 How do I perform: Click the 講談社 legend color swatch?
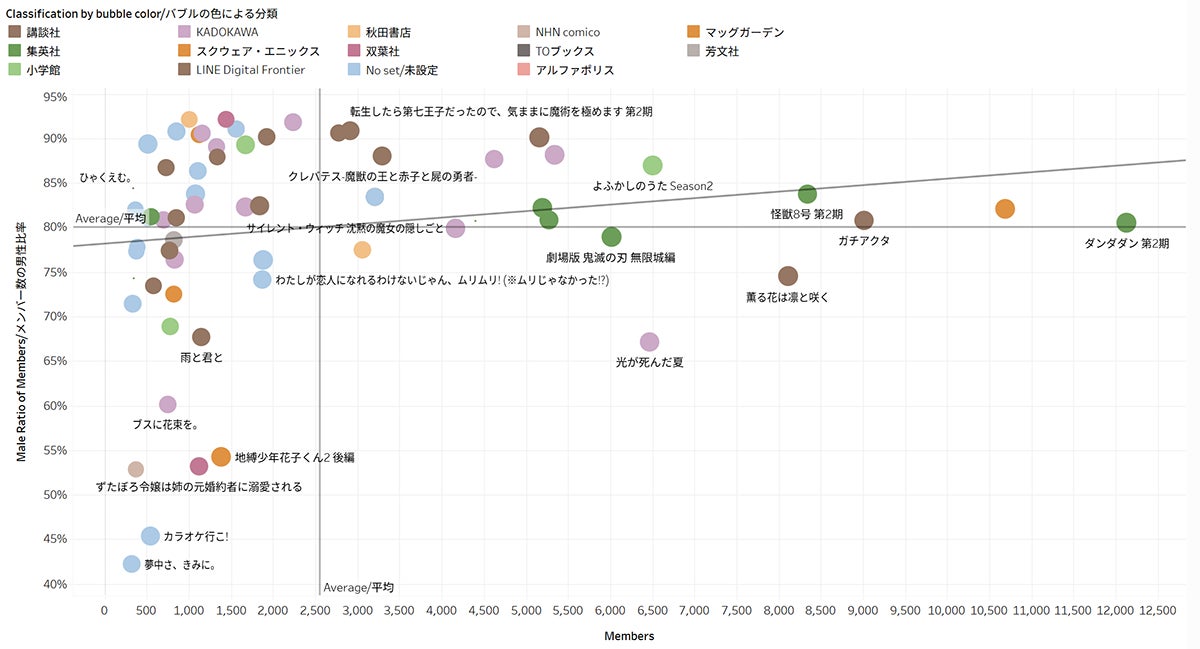click(15, 33)
